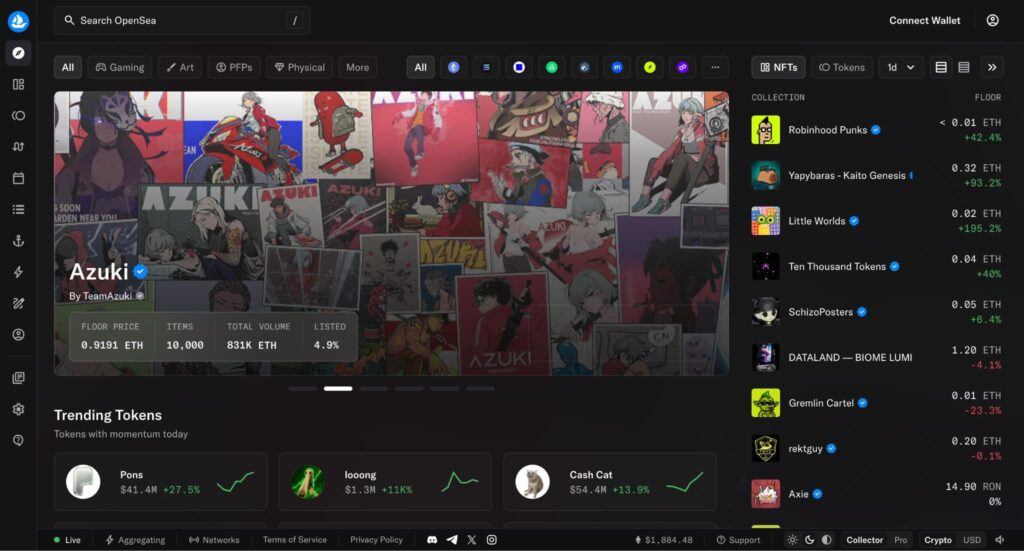Open the Support link

tap(738, 540)
